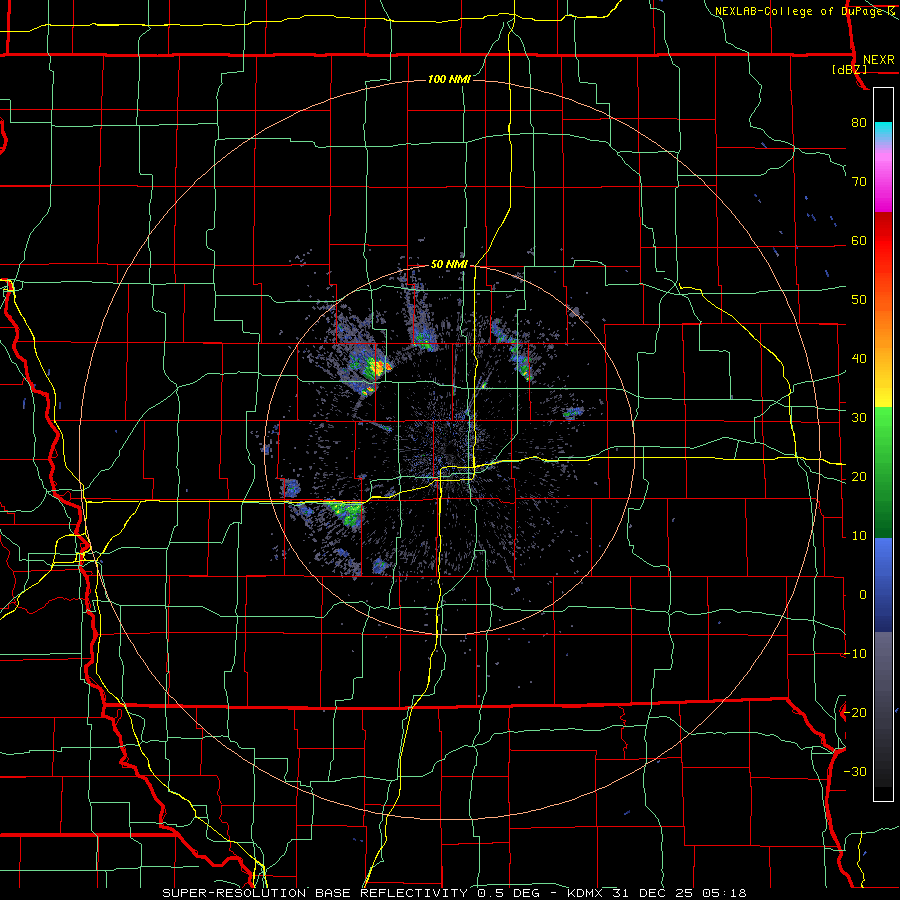Image resolution: width=900 pixels, height=900 pixels.
Task: Click the NEXLAB-College of DuPage credit text
Action: tap(805, 11)
